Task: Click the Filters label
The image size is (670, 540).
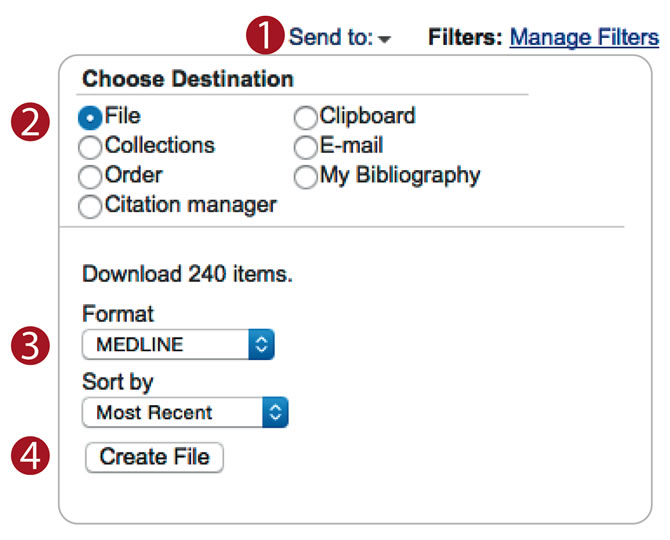Action: pyautogui.click(x=465, y=38)
